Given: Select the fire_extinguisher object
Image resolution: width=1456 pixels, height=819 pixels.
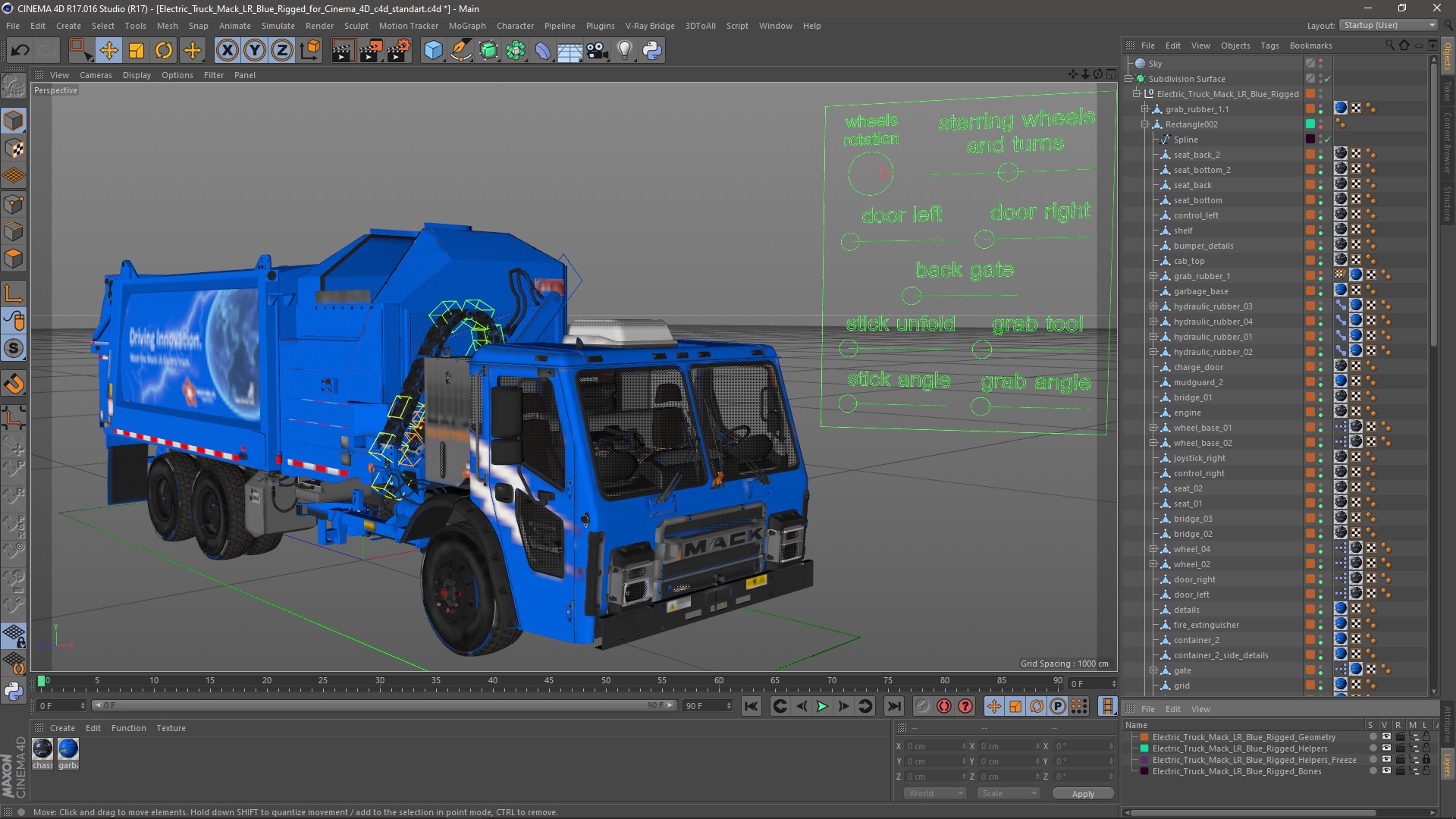Looking at the screenshot, I should [x=1206, y=625].
